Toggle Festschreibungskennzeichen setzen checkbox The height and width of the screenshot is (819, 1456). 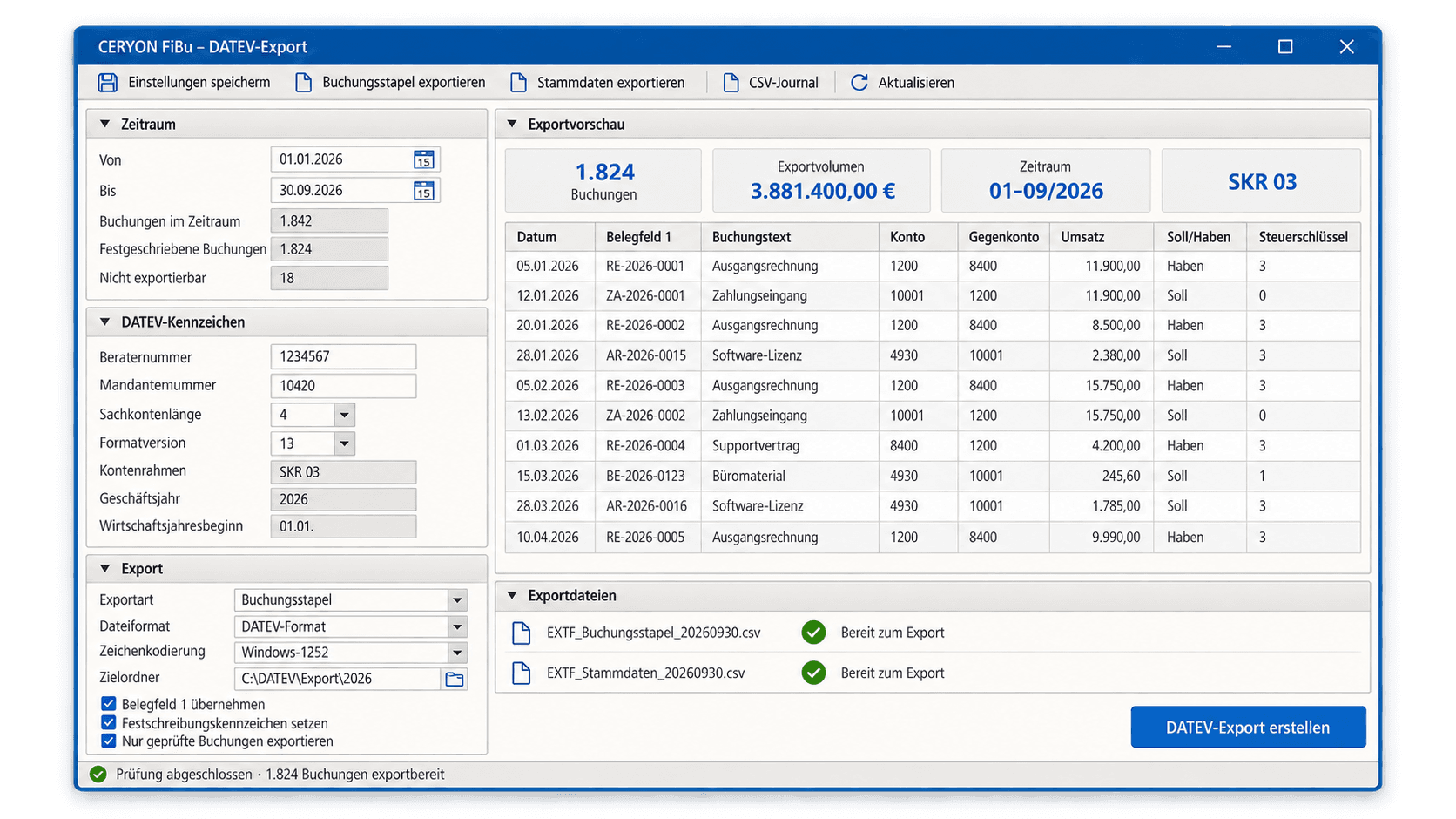point(109,723)
